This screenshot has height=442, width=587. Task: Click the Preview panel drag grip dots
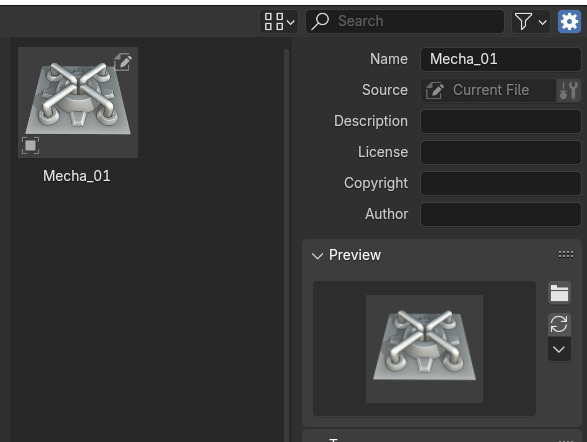tap(566, 255)
